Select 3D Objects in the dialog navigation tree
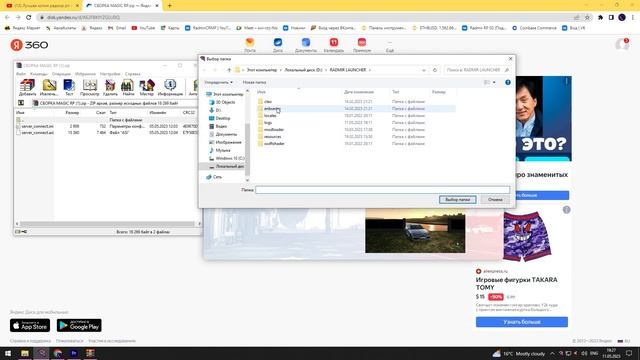The image size is (640, 360). (x=225, y=102)
